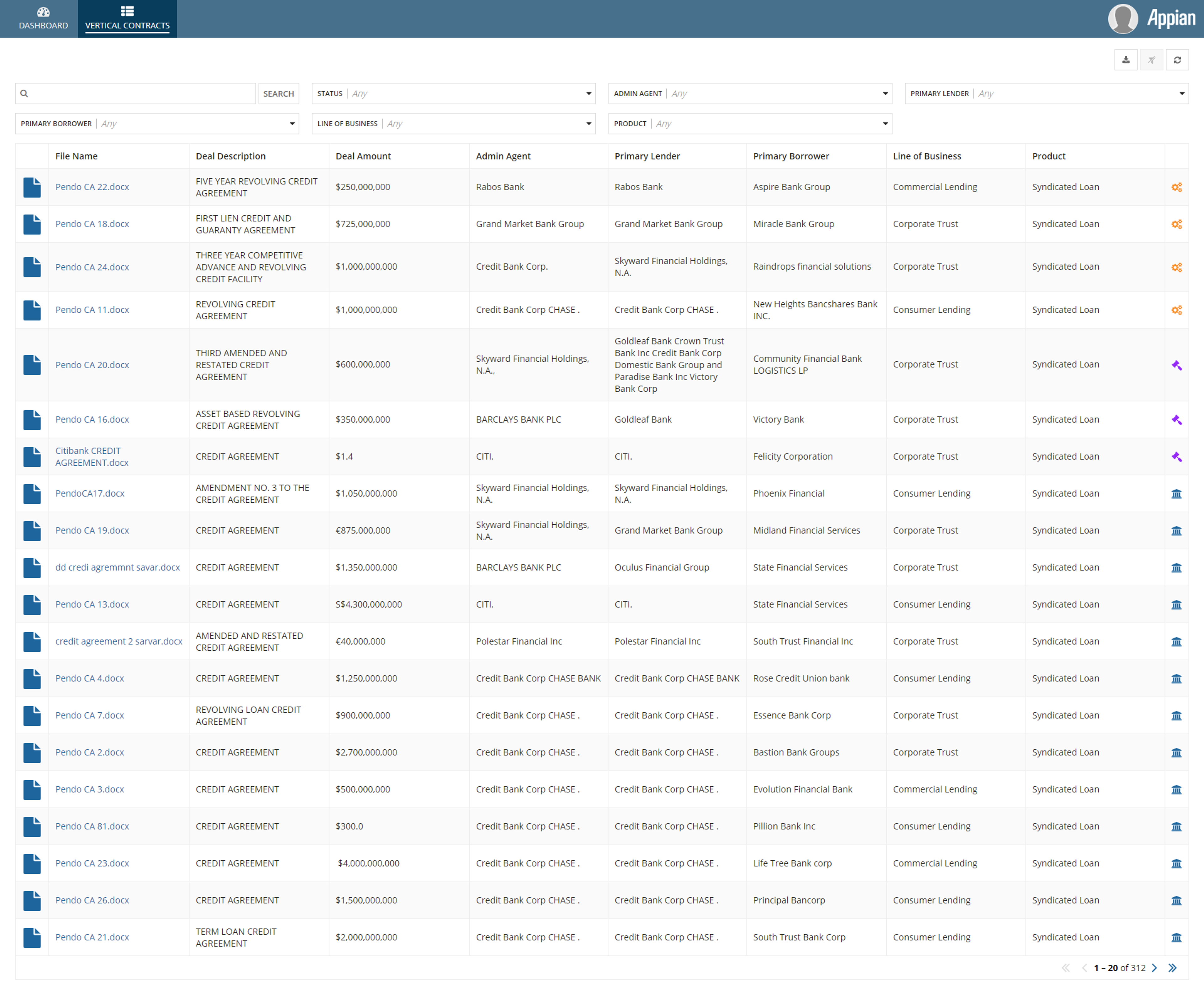Select the Vertical Contracts tab

(127, 19)
